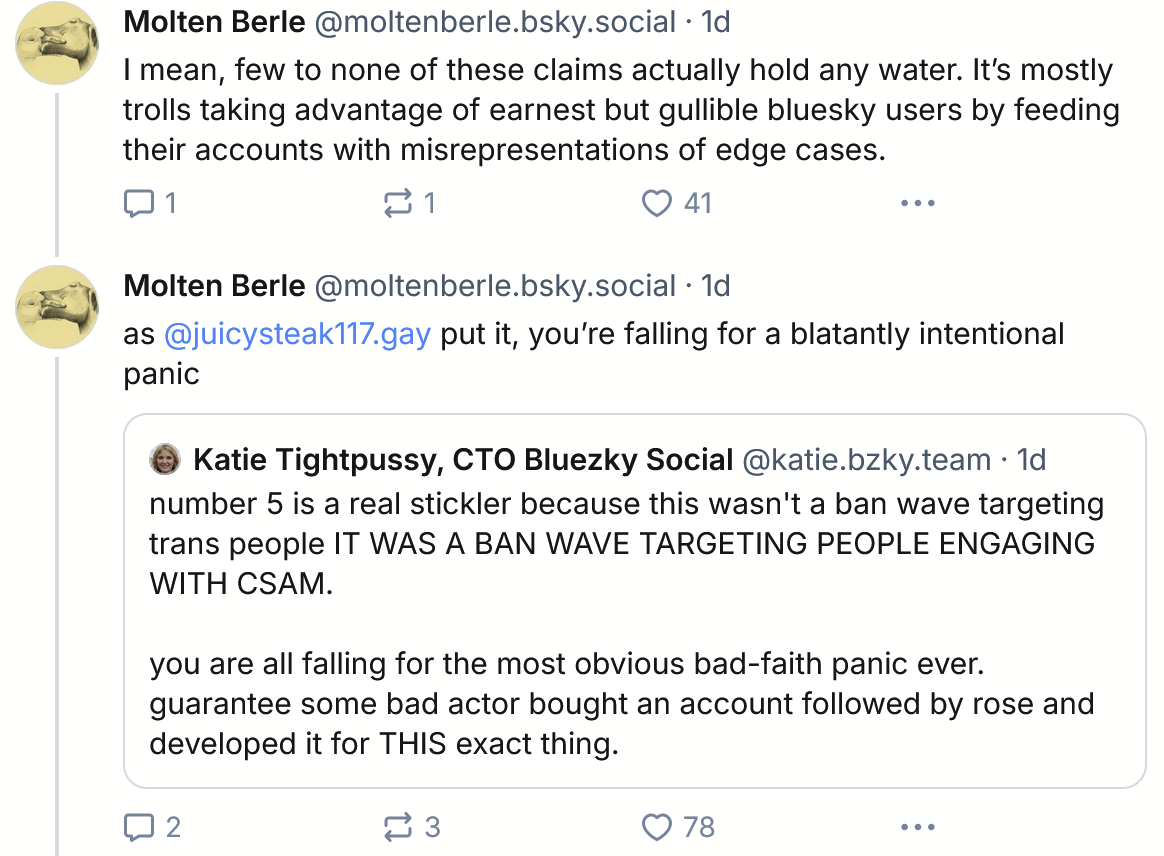Screen dimensions: 1164x856
Task: Open the @juicysteak117.gay mention link
Action: point(296,334)
